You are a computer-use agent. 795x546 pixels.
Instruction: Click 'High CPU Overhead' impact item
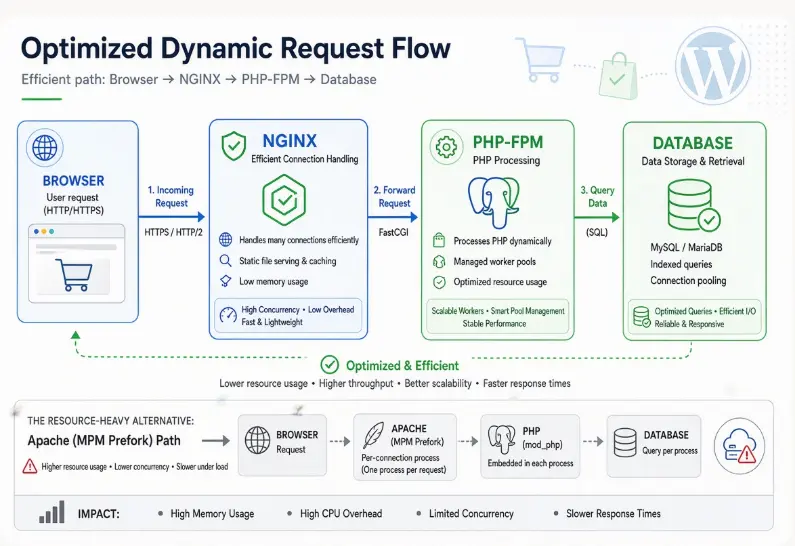click(341, 514)
